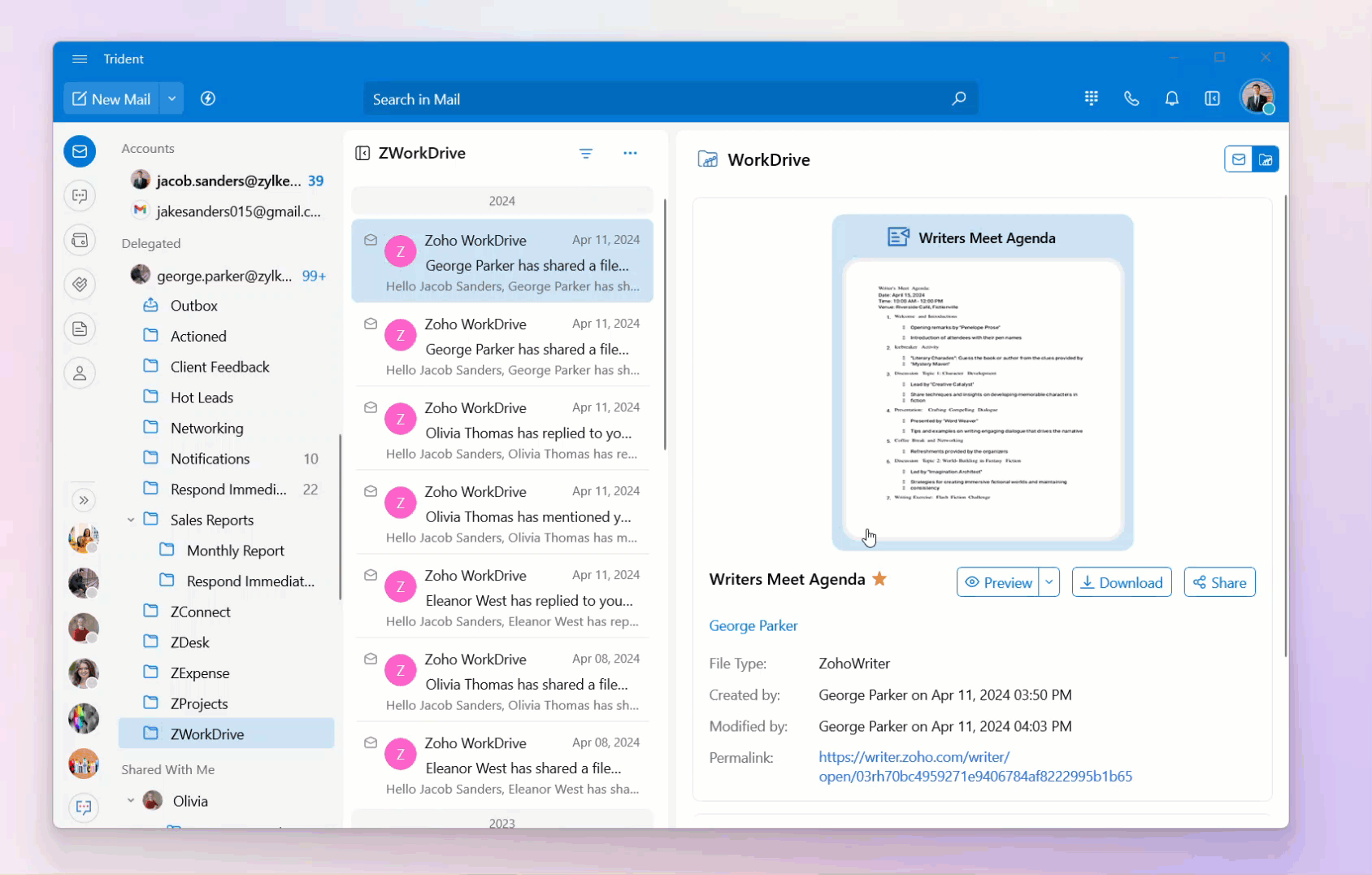Screen dimensions: 1372x875
Task: Toggle the side panel layout icon
Action: tap(1212, 98)
